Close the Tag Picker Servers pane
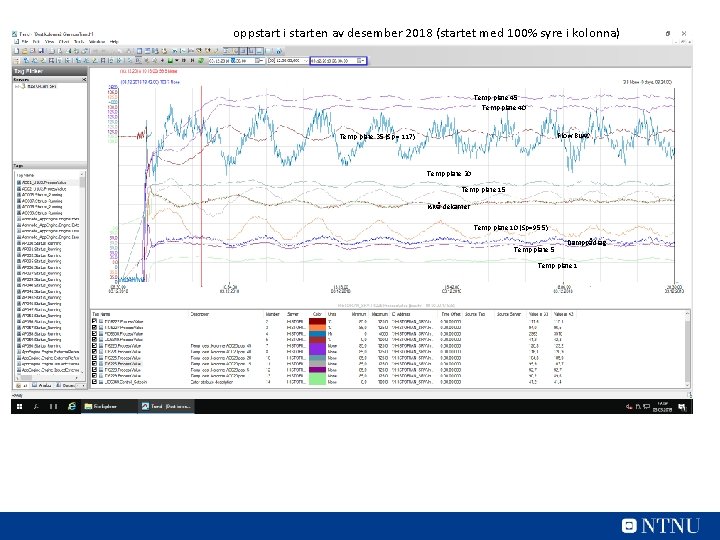This screenshot has width=720, height=540. [x=84, y=79]
